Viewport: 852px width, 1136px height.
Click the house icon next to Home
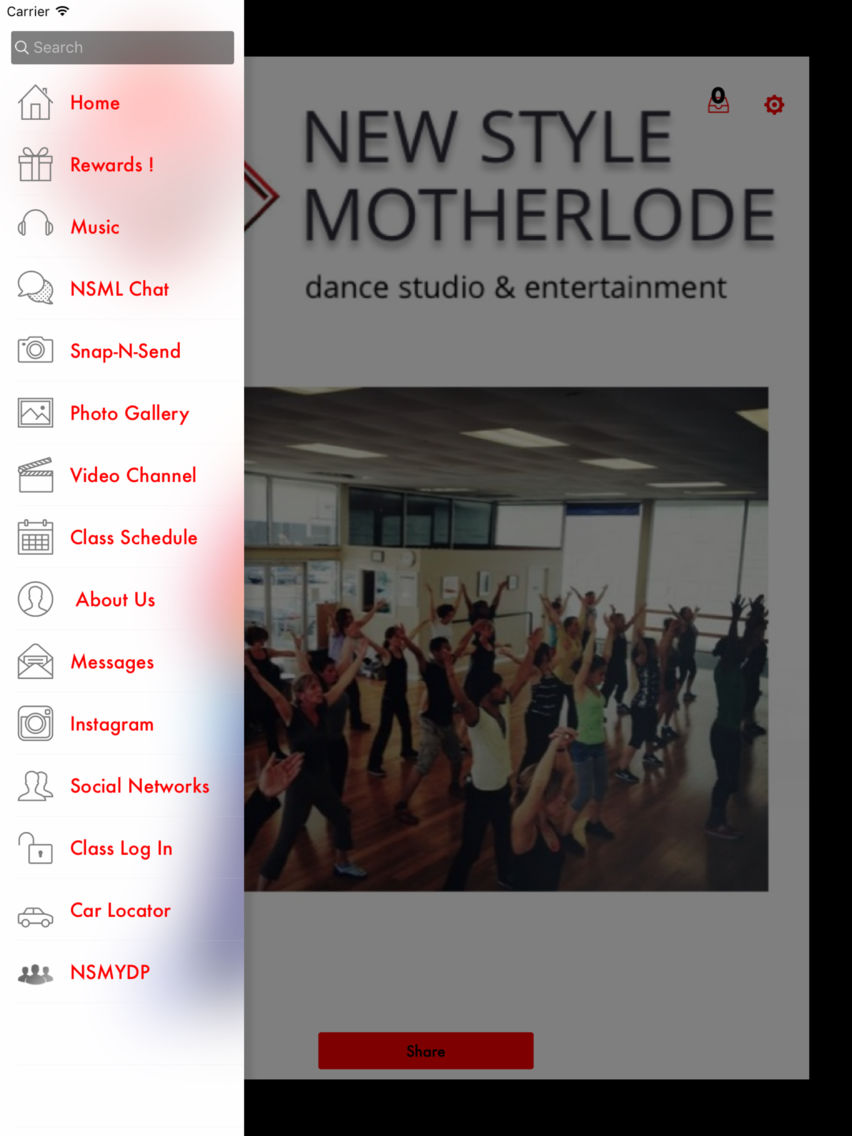[35, 102]
